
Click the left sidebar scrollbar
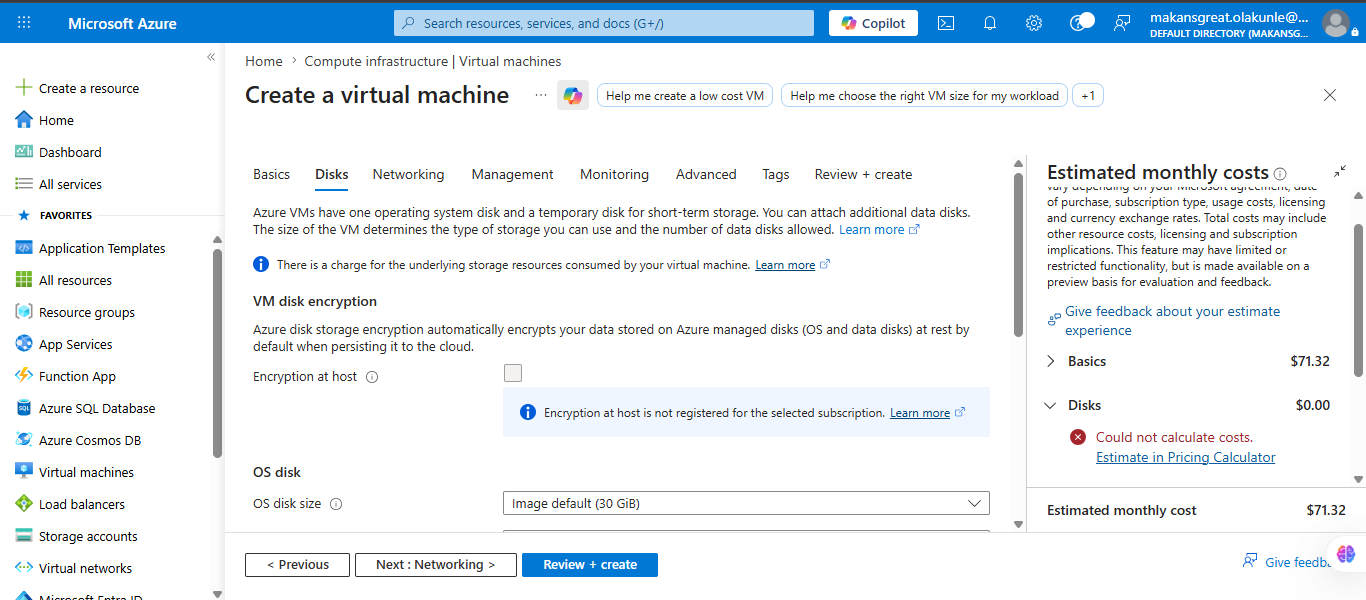(x=217, y=352)
